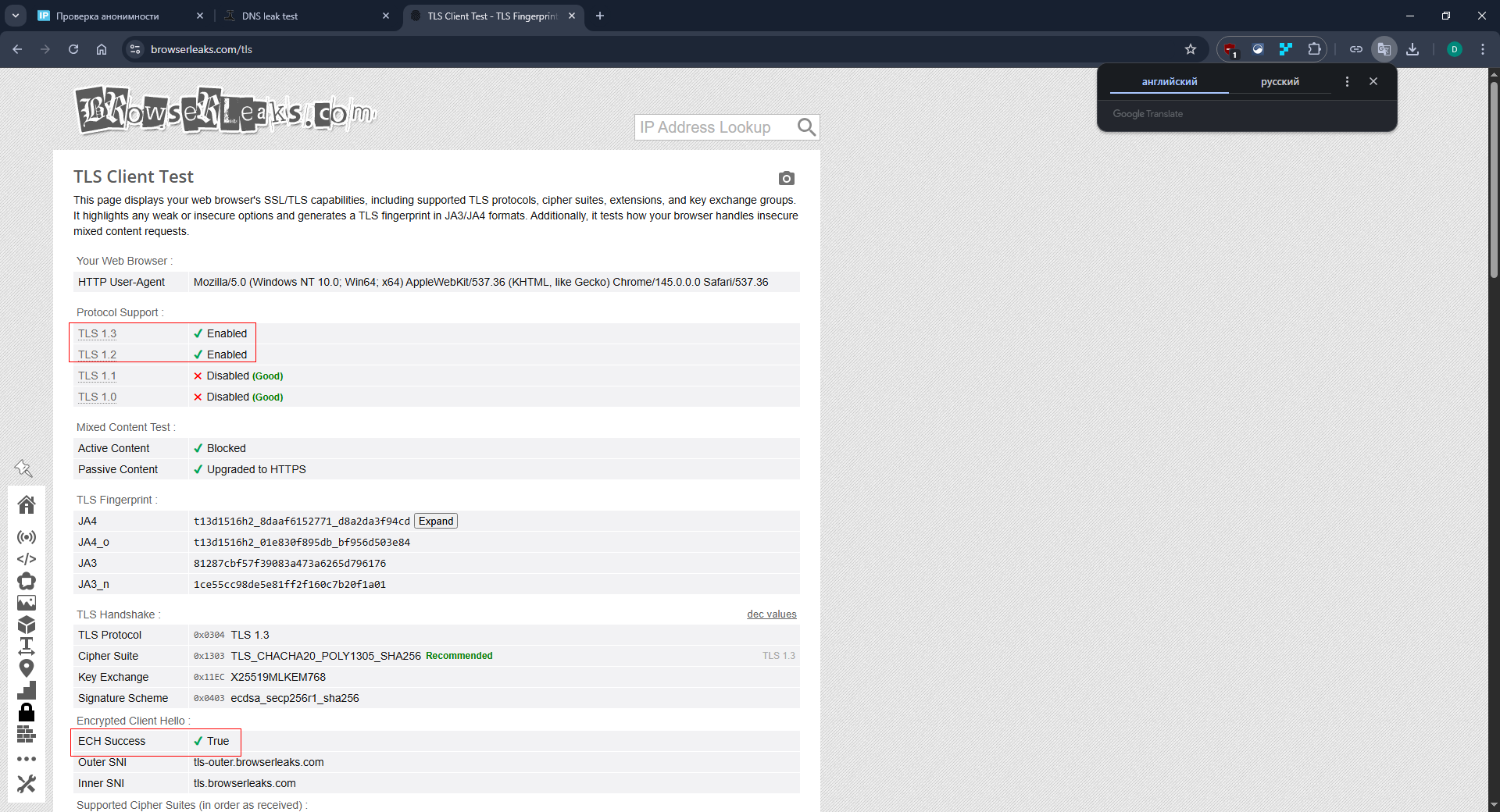Image resolution: width=1500 pixels, height=812 pixels.
Task: Bookmark this page with the star icon
Action: click(1190, 49)
